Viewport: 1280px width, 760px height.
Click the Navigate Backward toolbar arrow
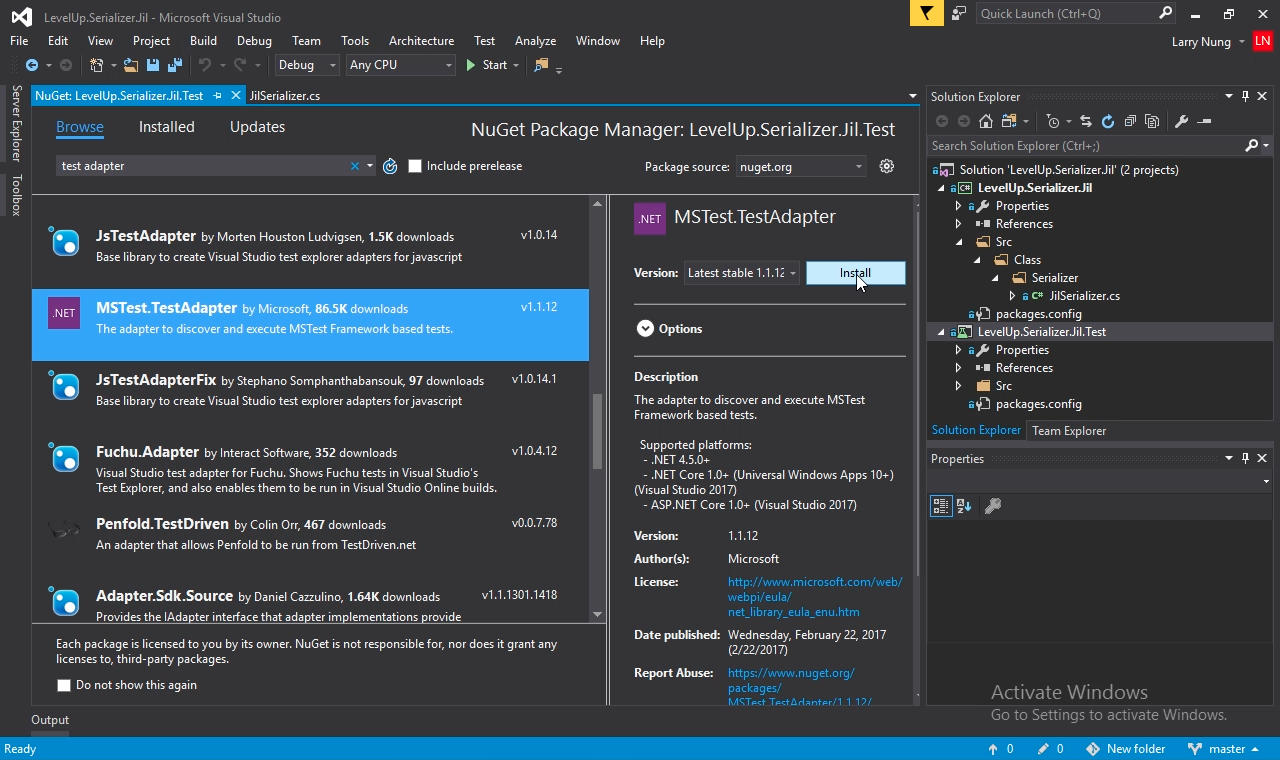32,65
